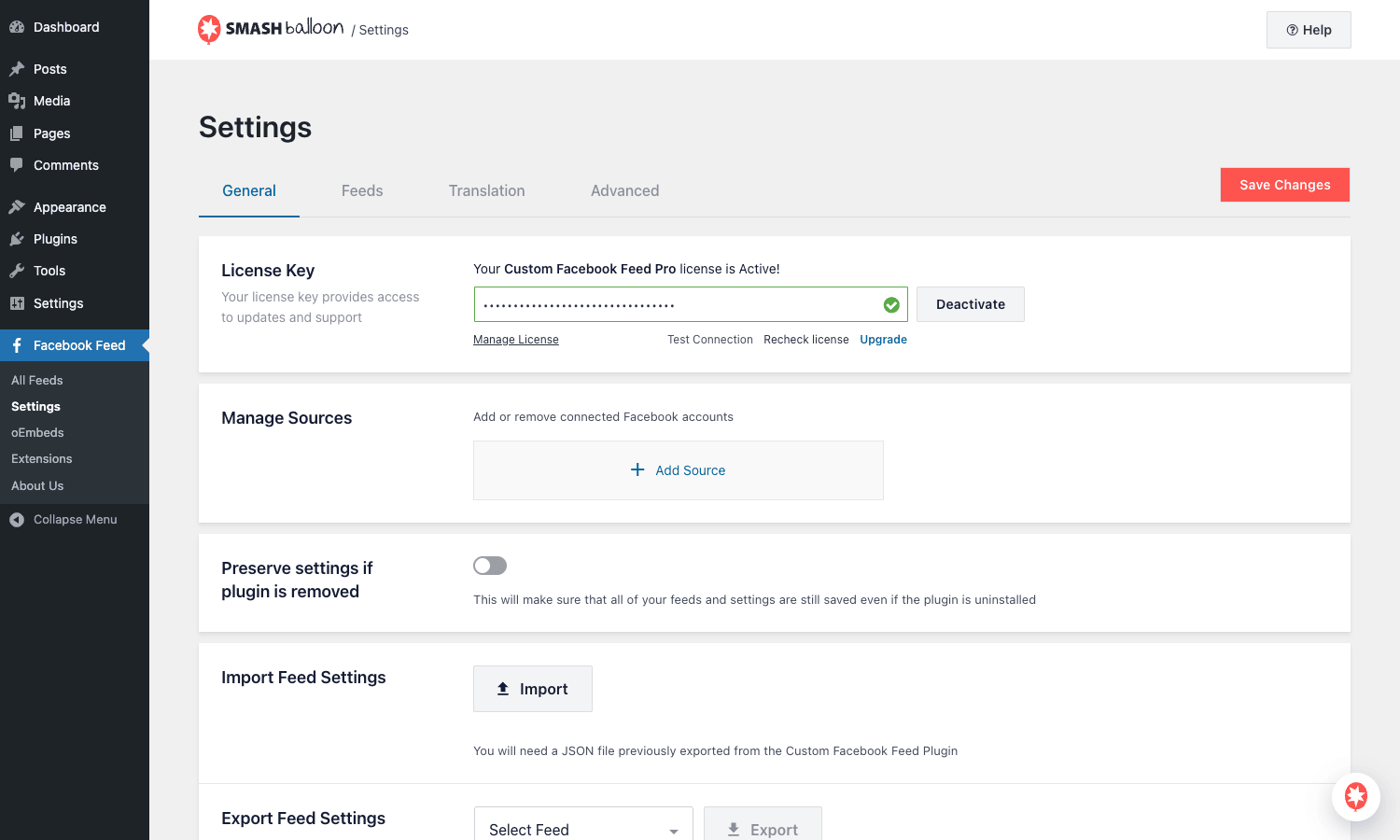The image size is (1400, 840).
Task: Open the WordPress Settings menu item
Action: 75,303
